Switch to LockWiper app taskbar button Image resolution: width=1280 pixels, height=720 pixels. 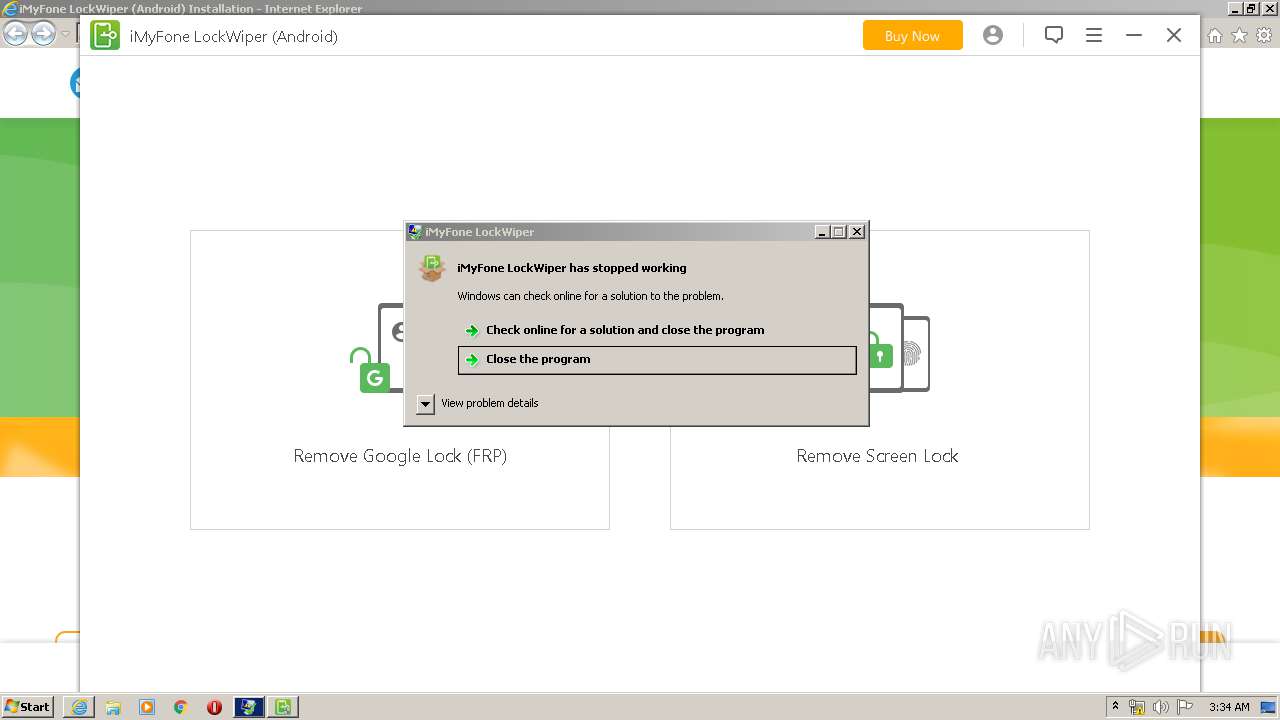[283, 707]
